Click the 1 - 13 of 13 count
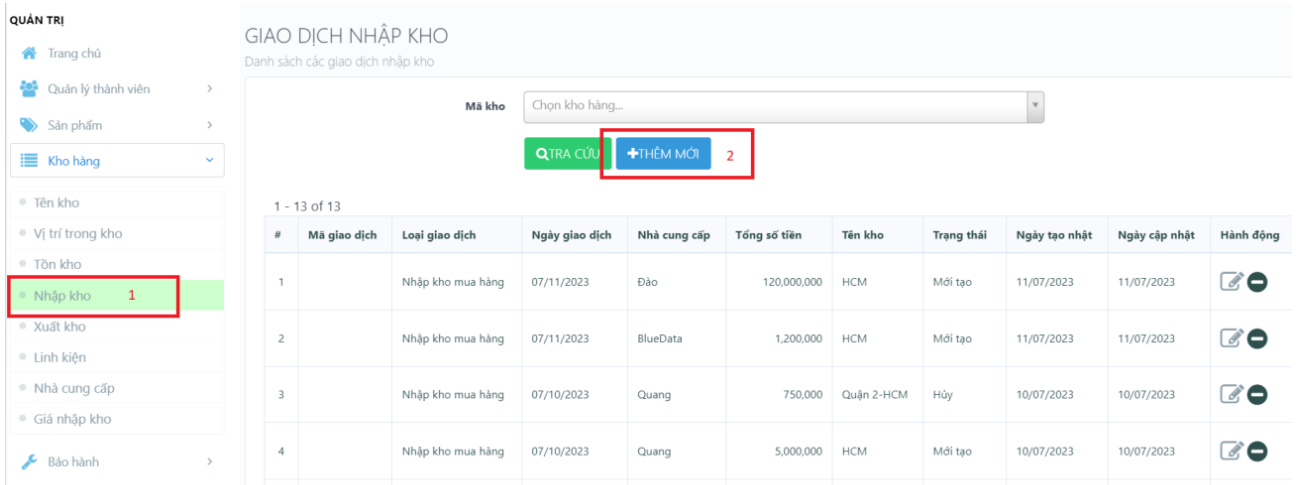Image resolution: width=1308 pixels, height=485 pixels. tap(308, 206)
